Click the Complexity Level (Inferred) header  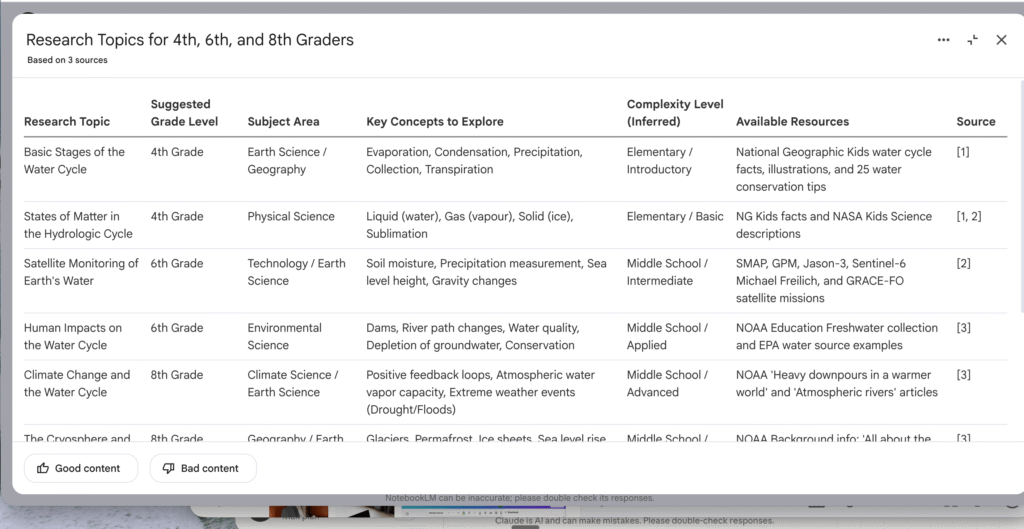pos(673,113)
